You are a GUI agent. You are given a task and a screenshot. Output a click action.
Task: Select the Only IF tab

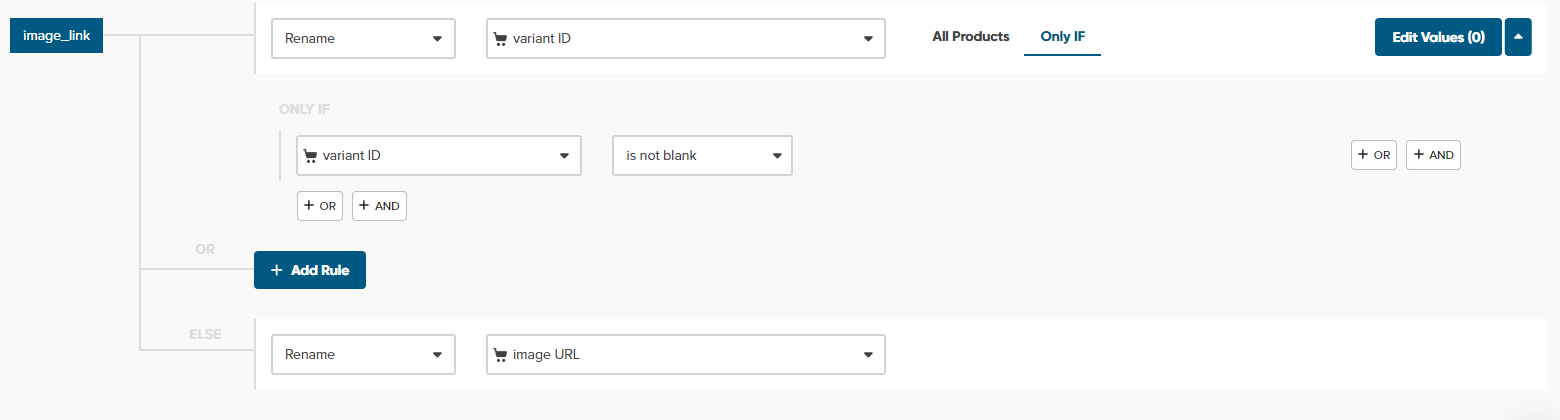point(1062,37)
